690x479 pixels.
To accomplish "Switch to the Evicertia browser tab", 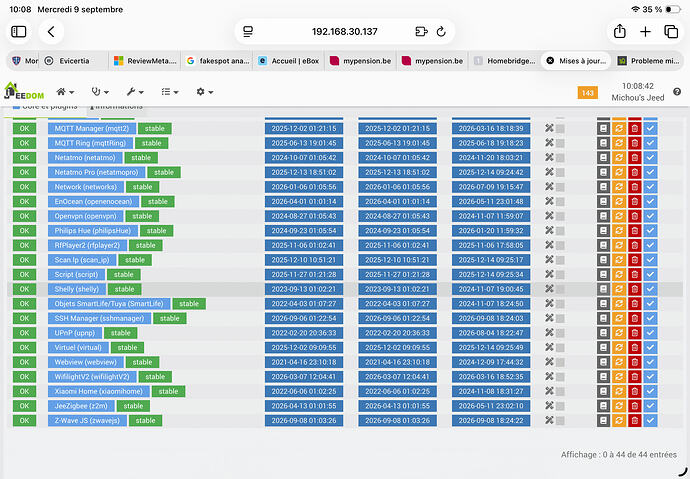I will click(73, 61).
